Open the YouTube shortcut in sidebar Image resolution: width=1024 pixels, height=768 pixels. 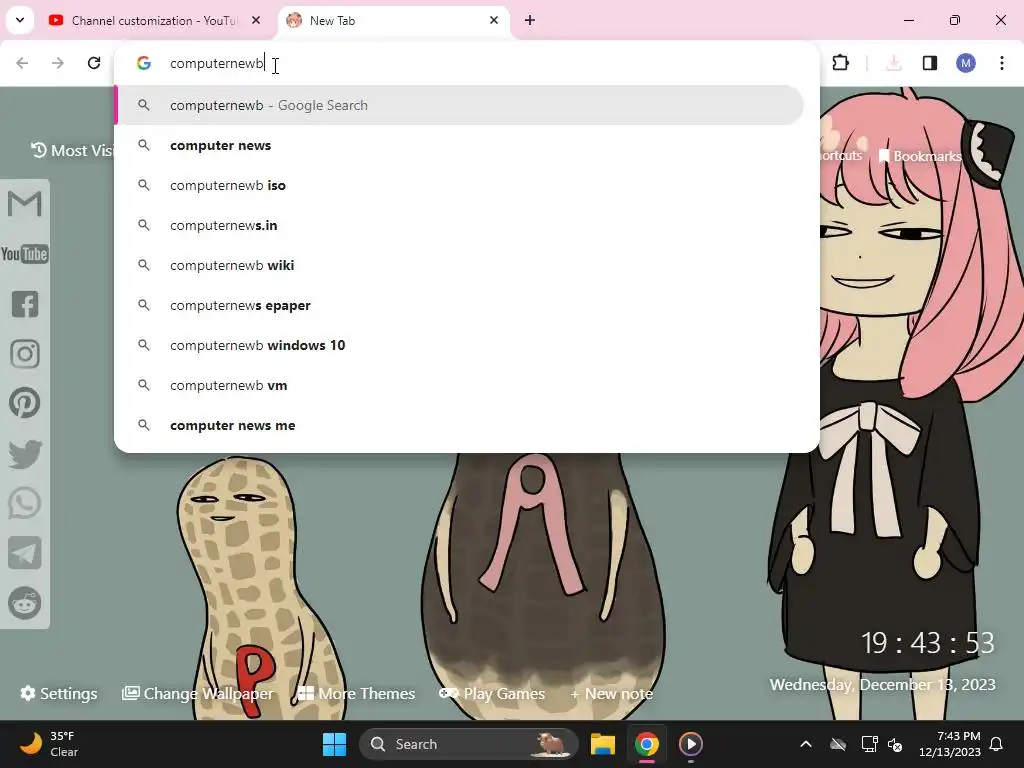coord(25,254)
